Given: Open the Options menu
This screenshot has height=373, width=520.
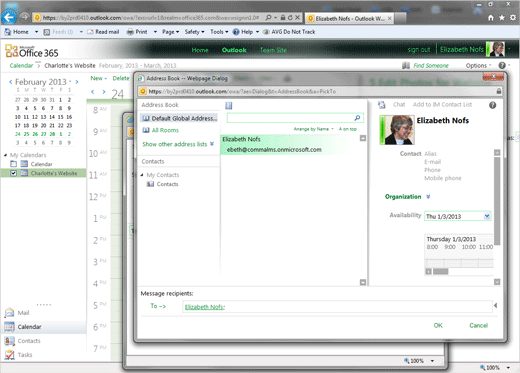Looking at the screenshot, I should pyautogui.click(x=478, y=66).
